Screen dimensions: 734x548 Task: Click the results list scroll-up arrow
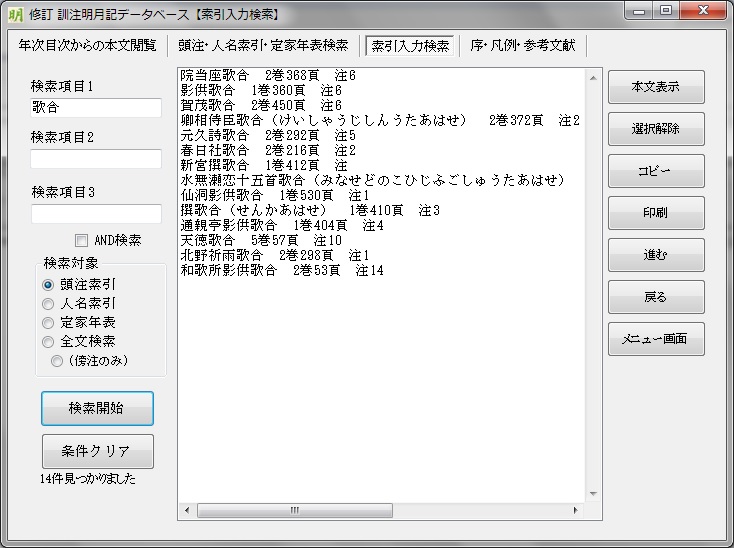point(593,78)
